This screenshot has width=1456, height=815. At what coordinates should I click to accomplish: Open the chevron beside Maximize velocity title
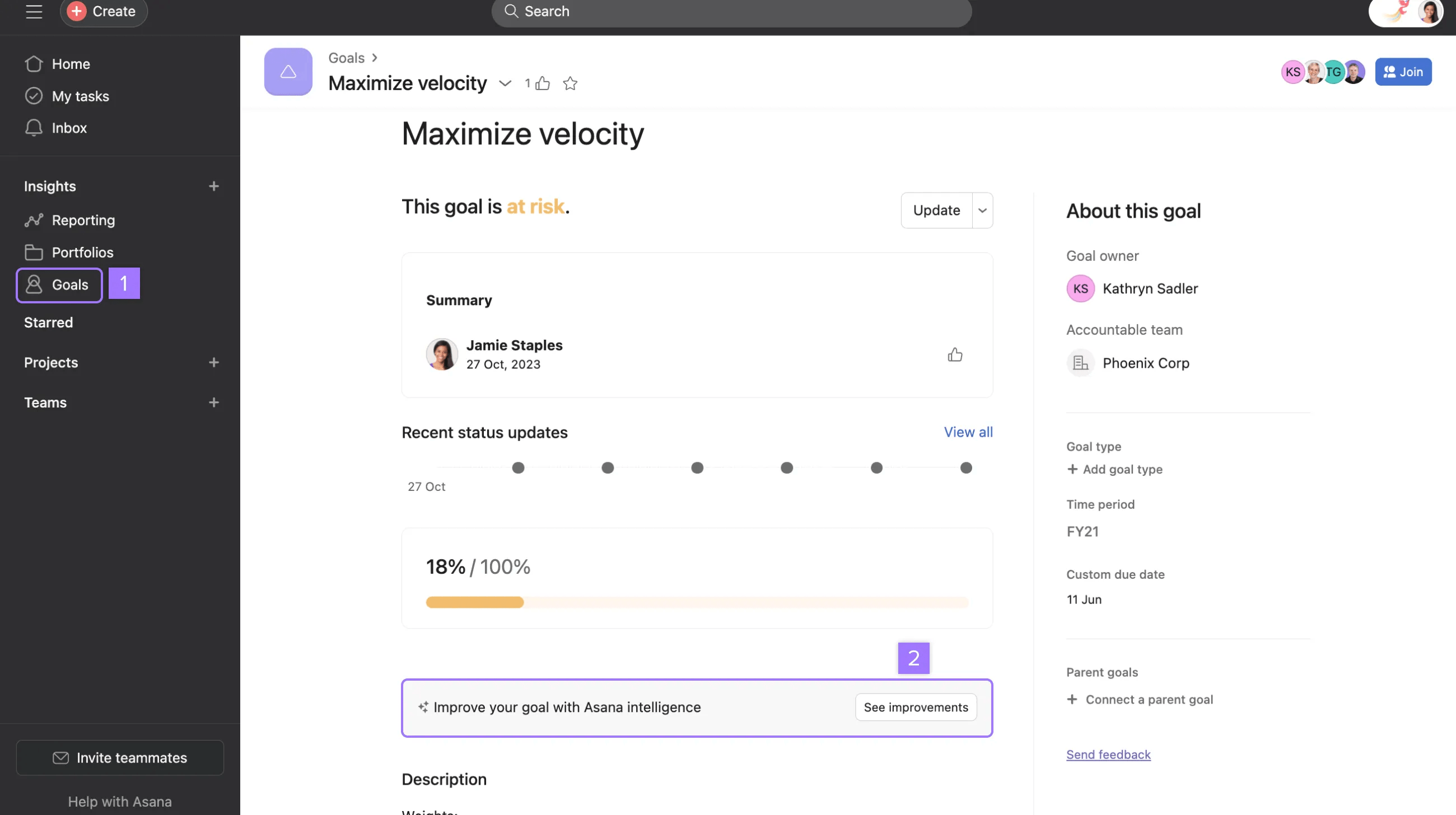(505, 83)
